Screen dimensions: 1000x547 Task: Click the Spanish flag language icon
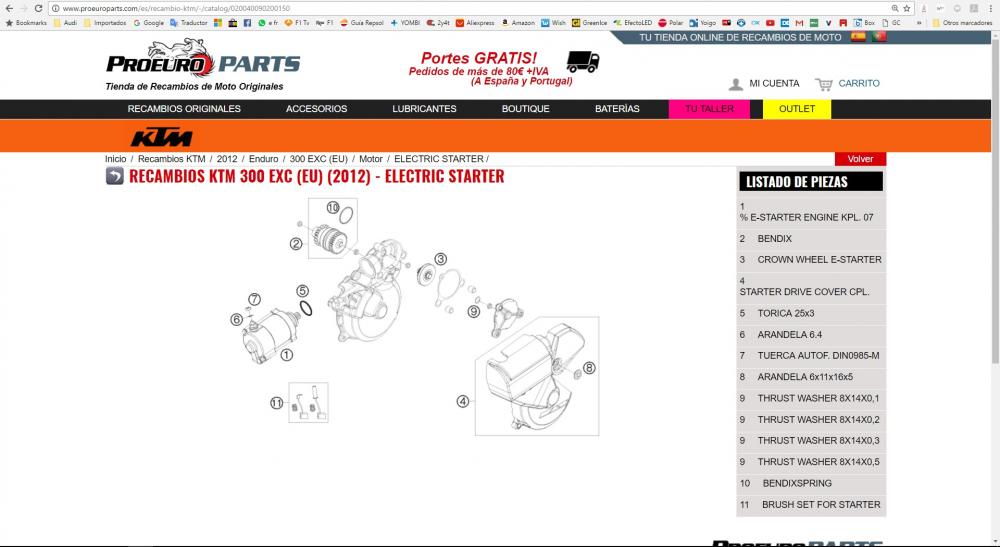click(x=858, y=37)
